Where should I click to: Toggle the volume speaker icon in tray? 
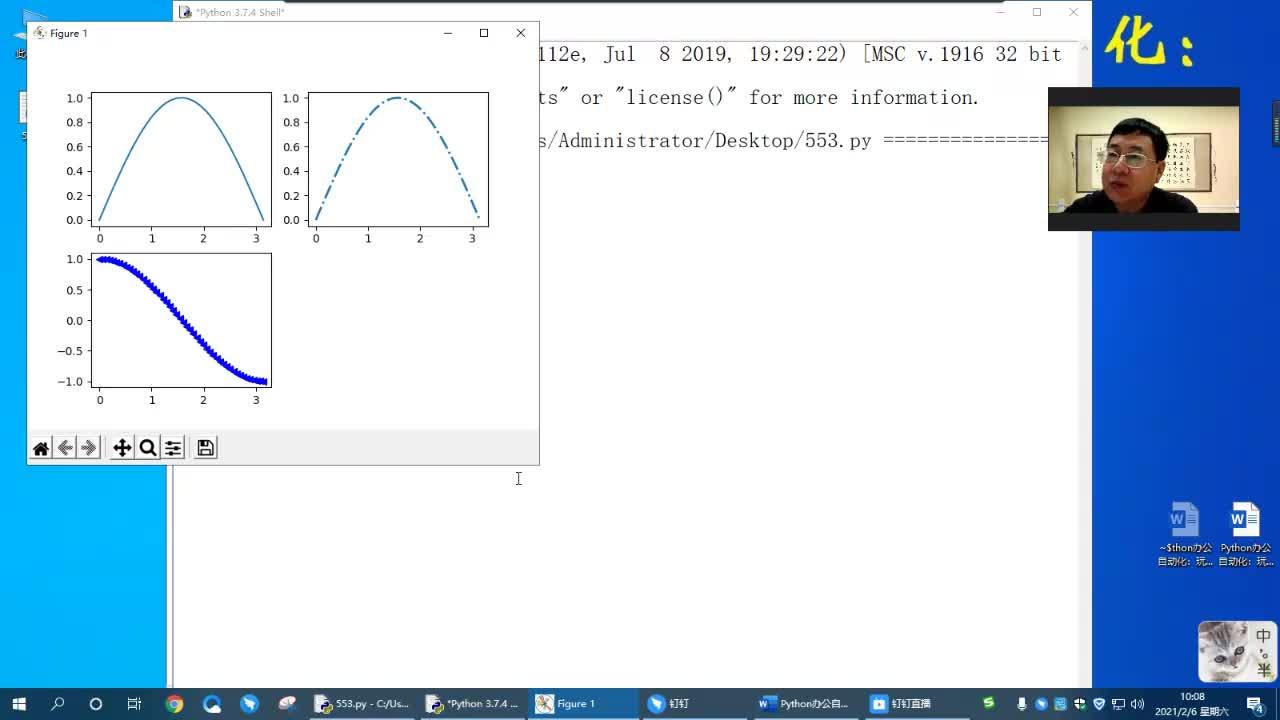point(1137,704)
